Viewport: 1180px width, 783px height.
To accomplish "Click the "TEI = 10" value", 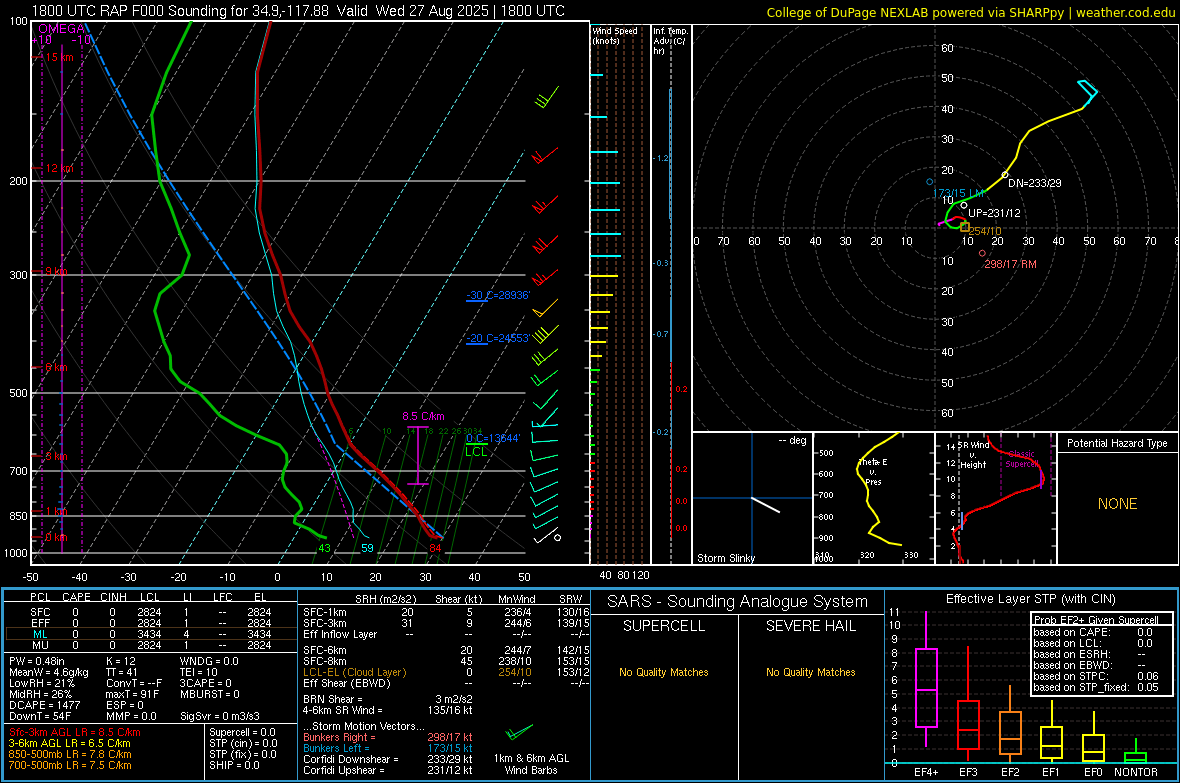I will tap(199, 672).
